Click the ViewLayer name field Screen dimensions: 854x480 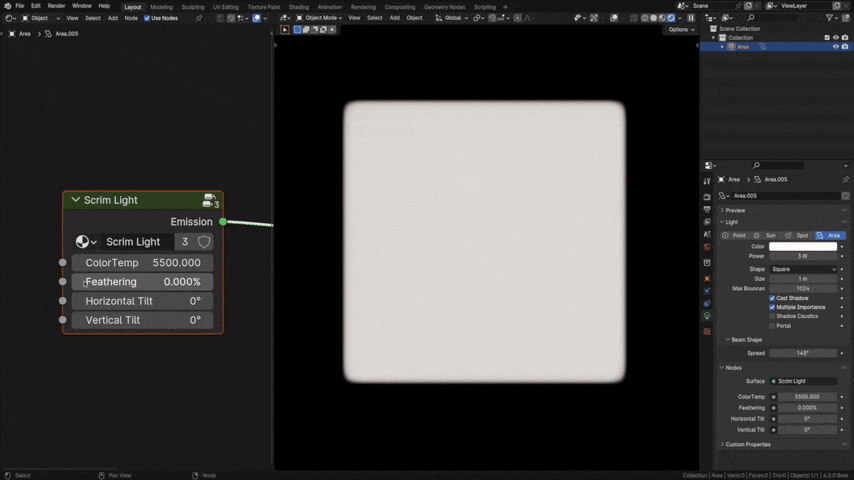804,6
